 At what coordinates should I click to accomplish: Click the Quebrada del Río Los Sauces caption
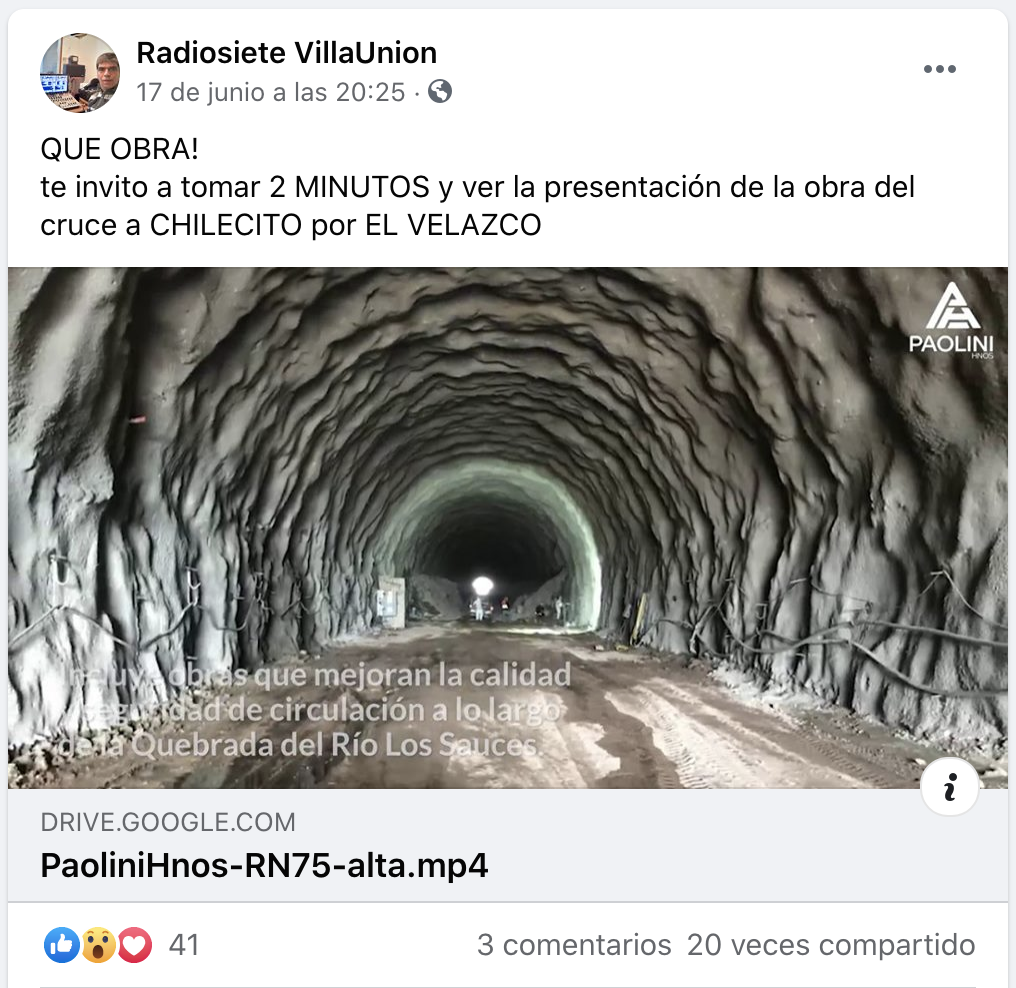tap(299, 744)
